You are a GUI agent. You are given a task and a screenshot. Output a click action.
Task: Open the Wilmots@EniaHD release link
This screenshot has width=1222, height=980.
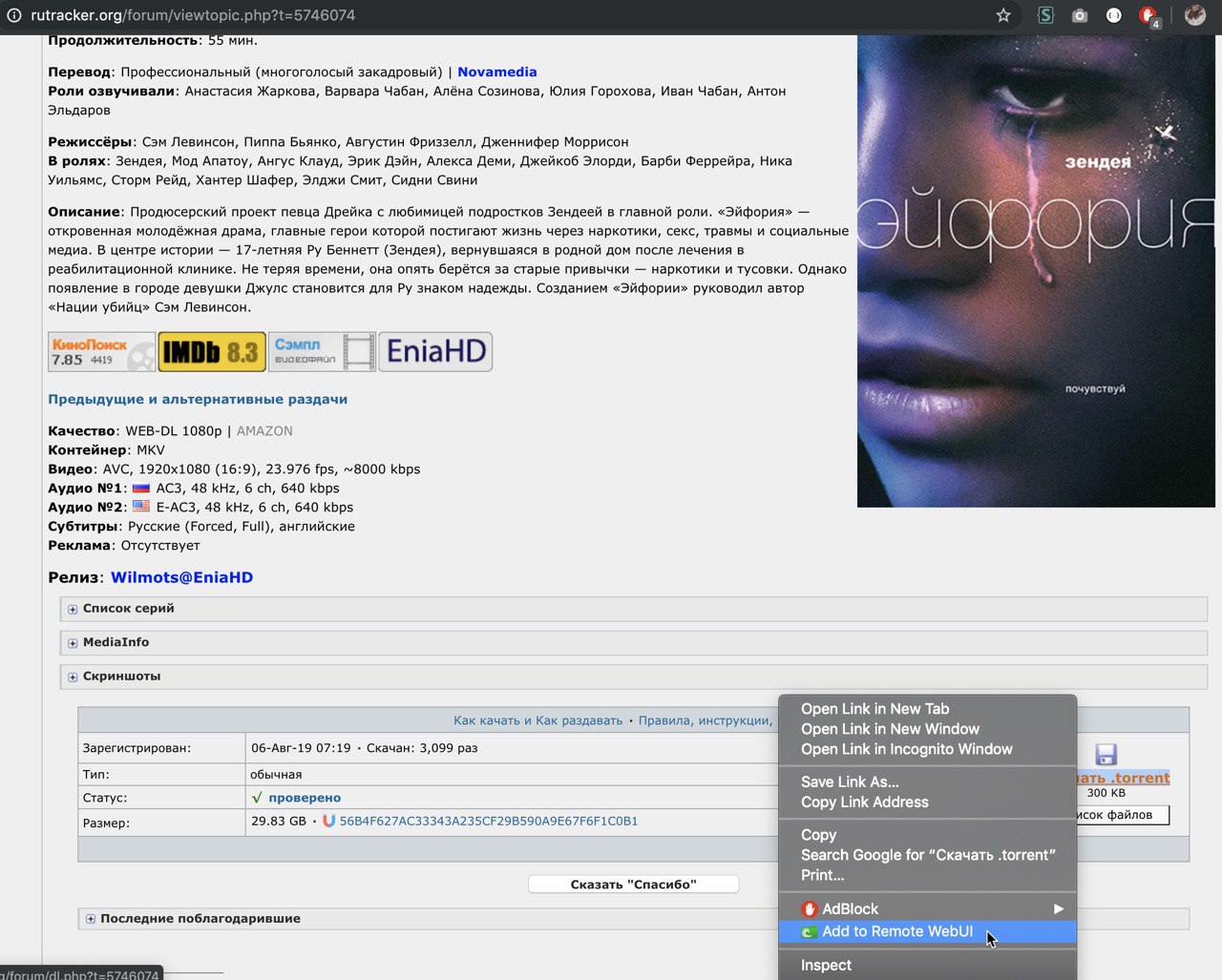pos(181,577)
